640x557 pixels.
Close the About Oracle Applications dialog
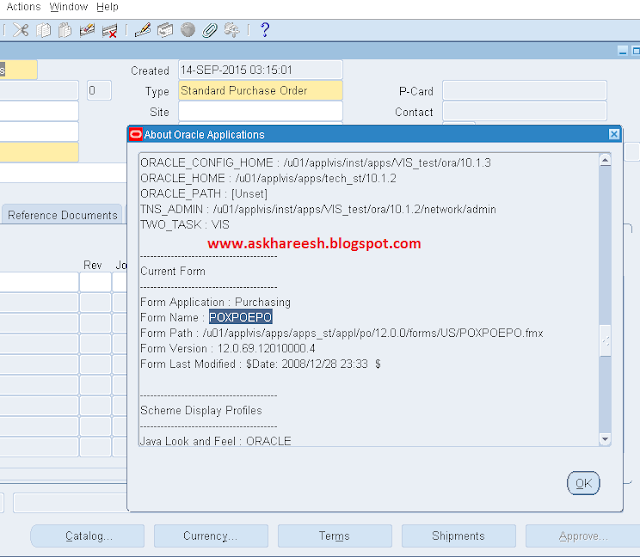pyautogui.click(x=614, y=134)
